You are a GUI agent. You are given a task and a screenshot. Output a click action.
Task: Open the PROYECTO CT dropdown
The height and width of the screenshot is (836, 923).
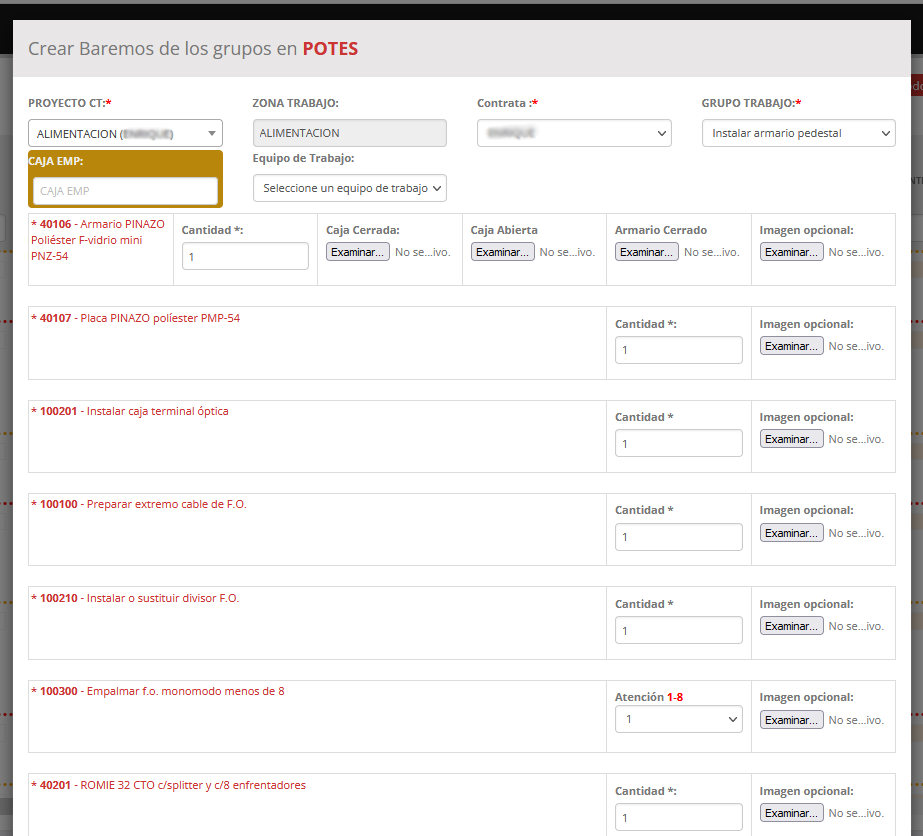pos(125,133)
